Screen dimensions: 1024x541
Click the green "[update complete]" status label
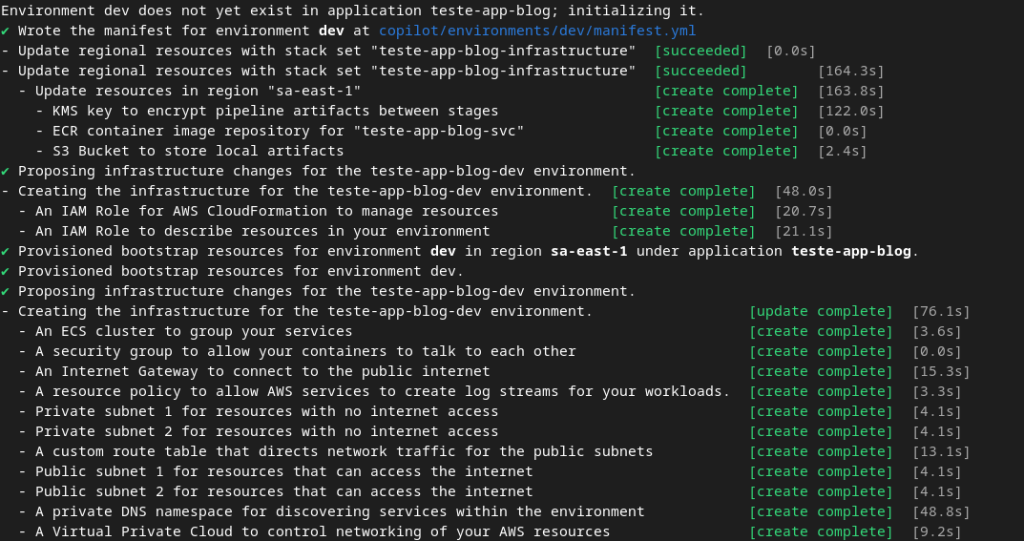(820, 311)
